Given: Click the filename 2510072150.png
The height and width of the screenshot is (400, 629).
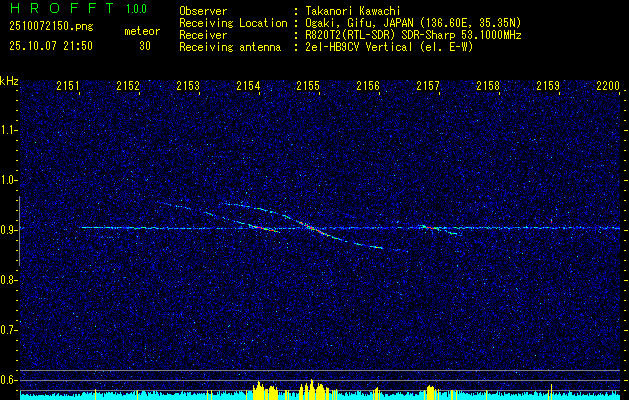Looking at the screenshot, I should coord(51,27).
